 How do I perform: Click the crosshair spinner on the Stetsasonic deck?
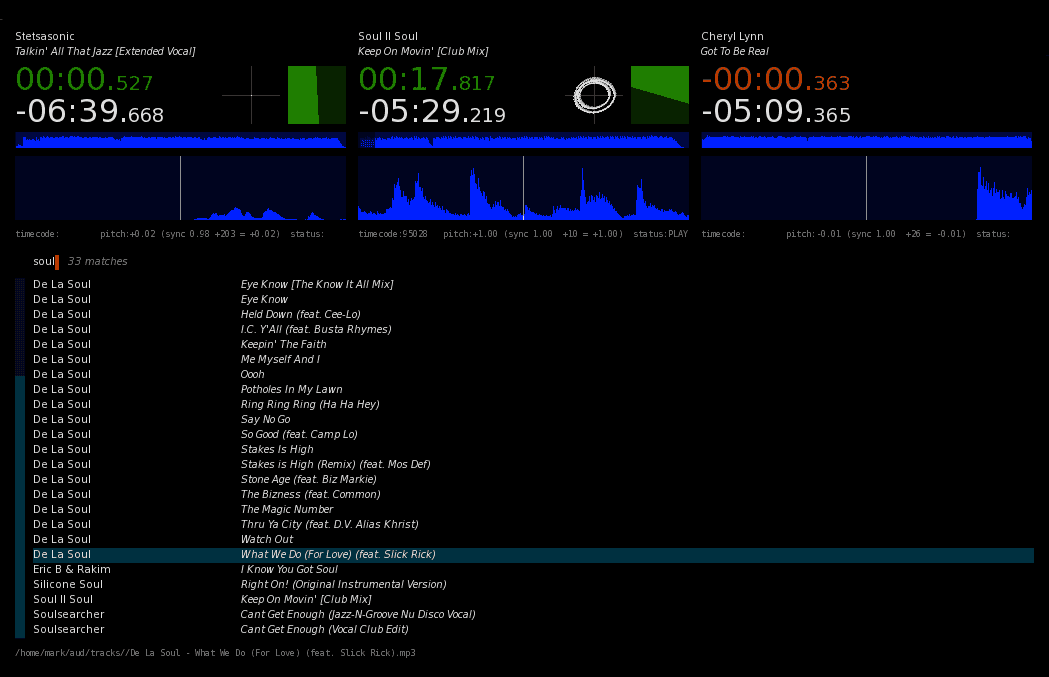click(x=251, y=95)
